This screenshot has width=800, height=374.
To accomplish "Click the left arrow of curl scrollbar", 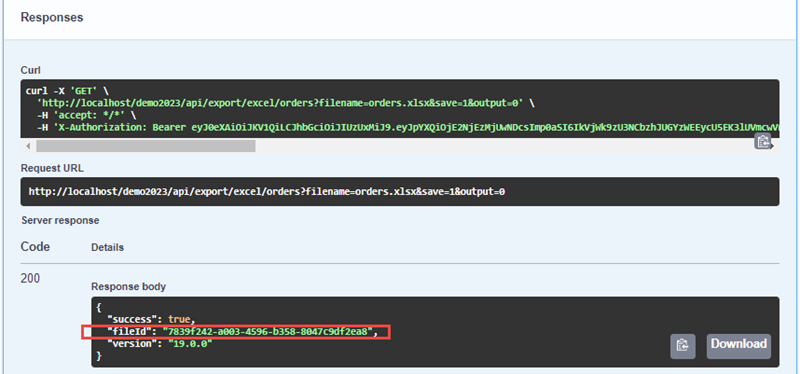I will coord(28,146).
